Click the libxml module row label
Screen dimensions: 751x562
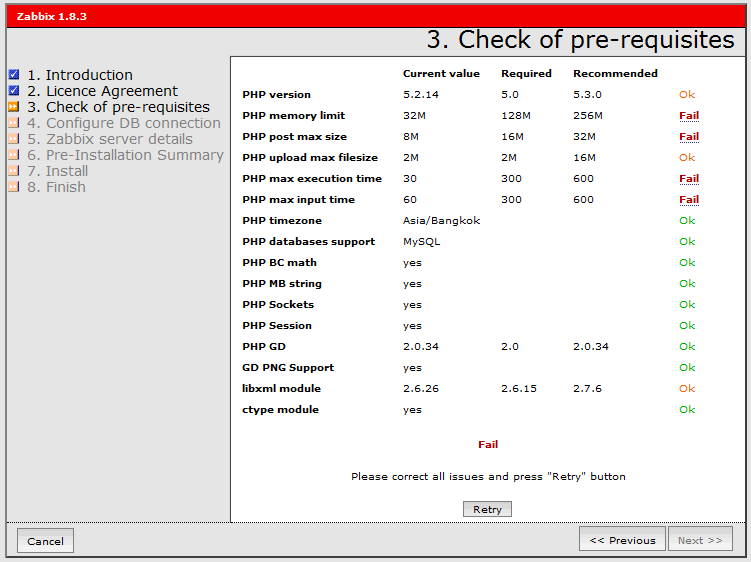tap(281, 389)
